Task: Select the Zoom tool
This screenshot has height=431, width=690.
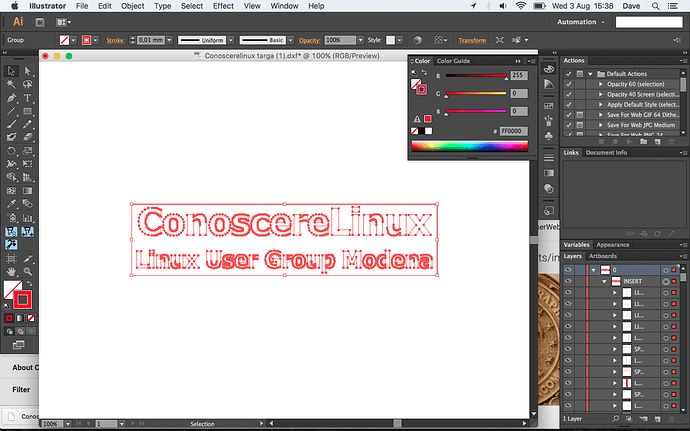Action: coord(27,272)
